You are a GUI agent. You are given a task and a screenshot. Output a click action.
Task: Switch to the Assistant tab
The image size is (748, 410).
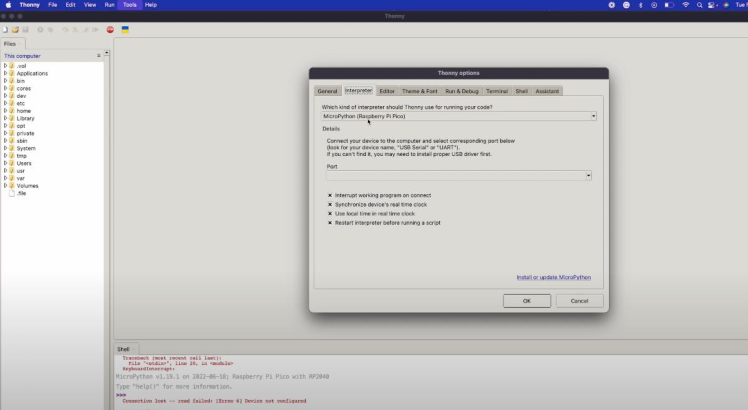(547, 91)
